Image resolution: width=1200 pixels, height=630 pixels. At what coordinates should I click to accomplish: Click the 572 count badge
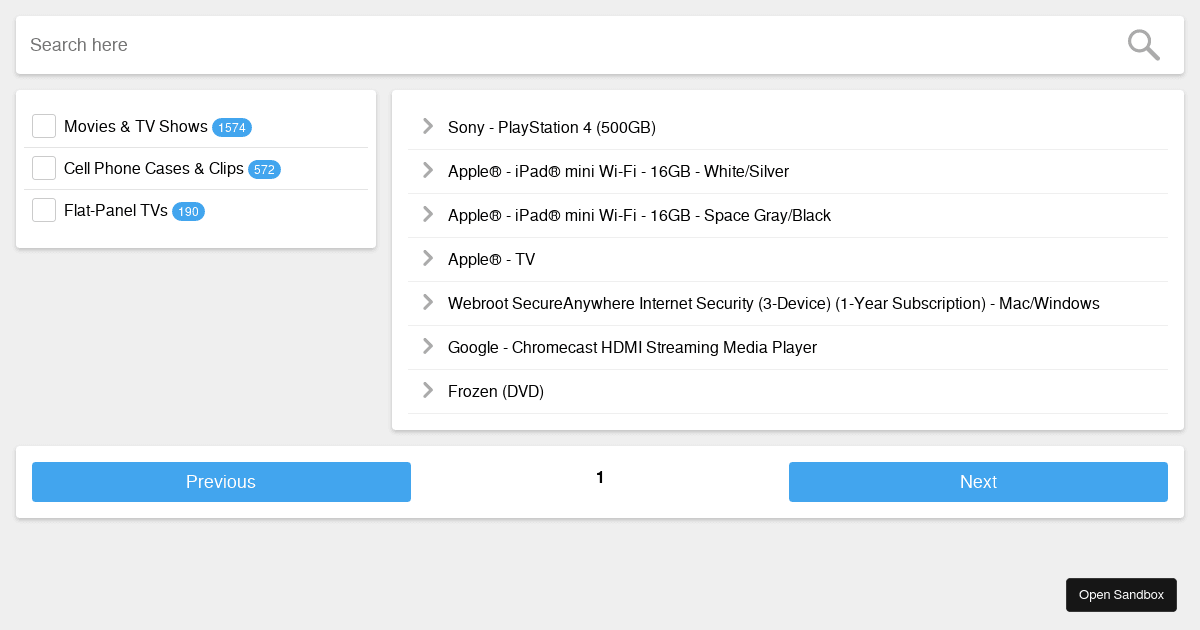pos(264,169)
